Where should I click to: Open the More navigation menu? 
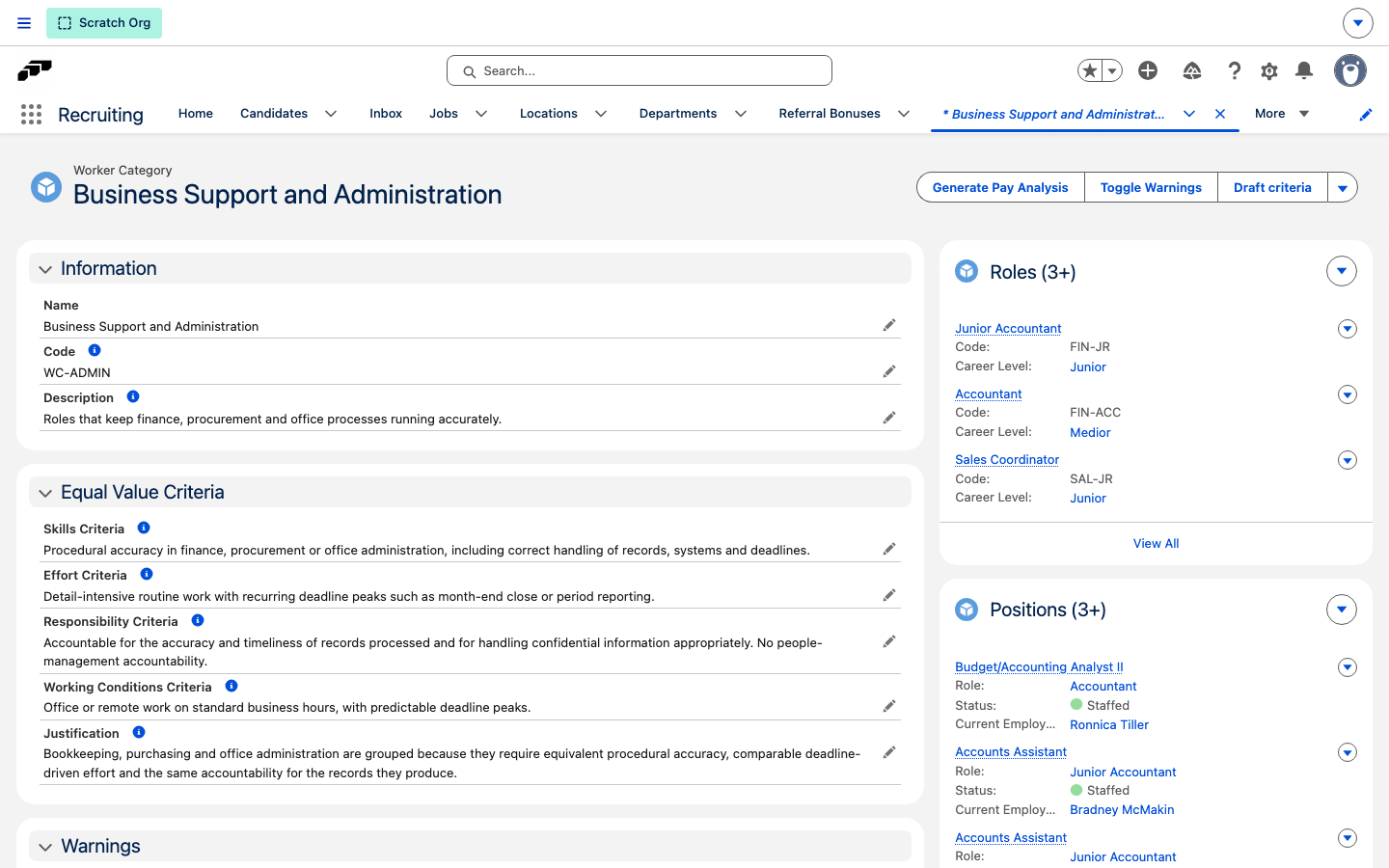click(x=1282, y=114)
